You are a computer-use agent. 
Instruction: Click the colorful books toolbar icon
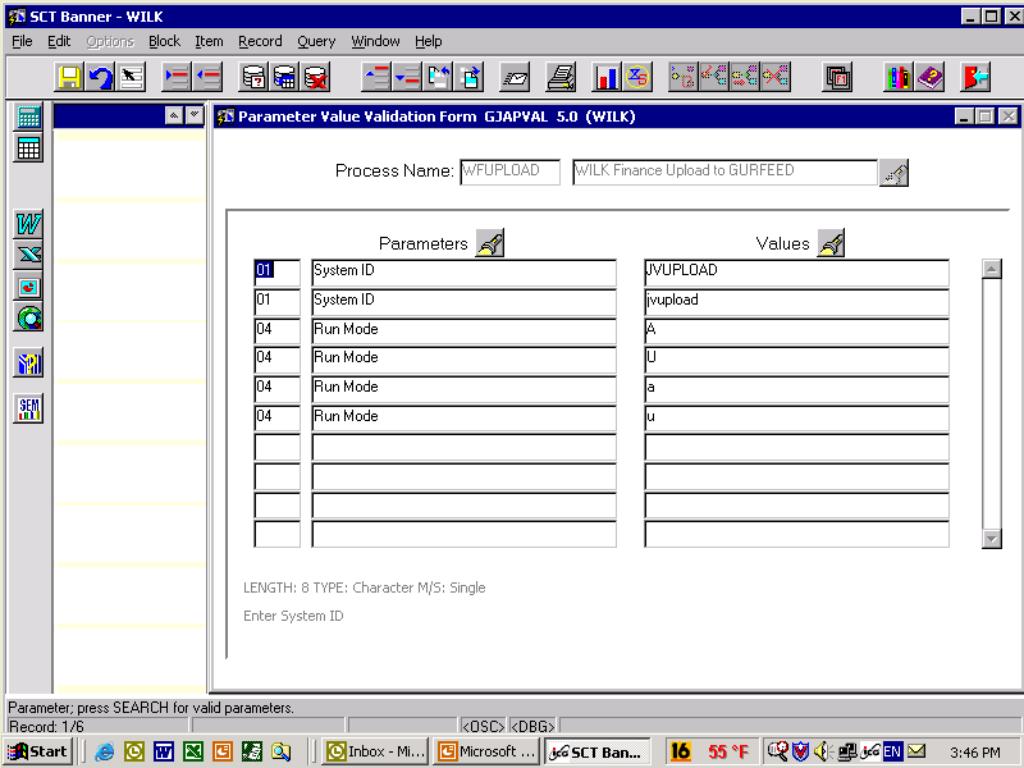pyautogui.click(x=898, y=77)
